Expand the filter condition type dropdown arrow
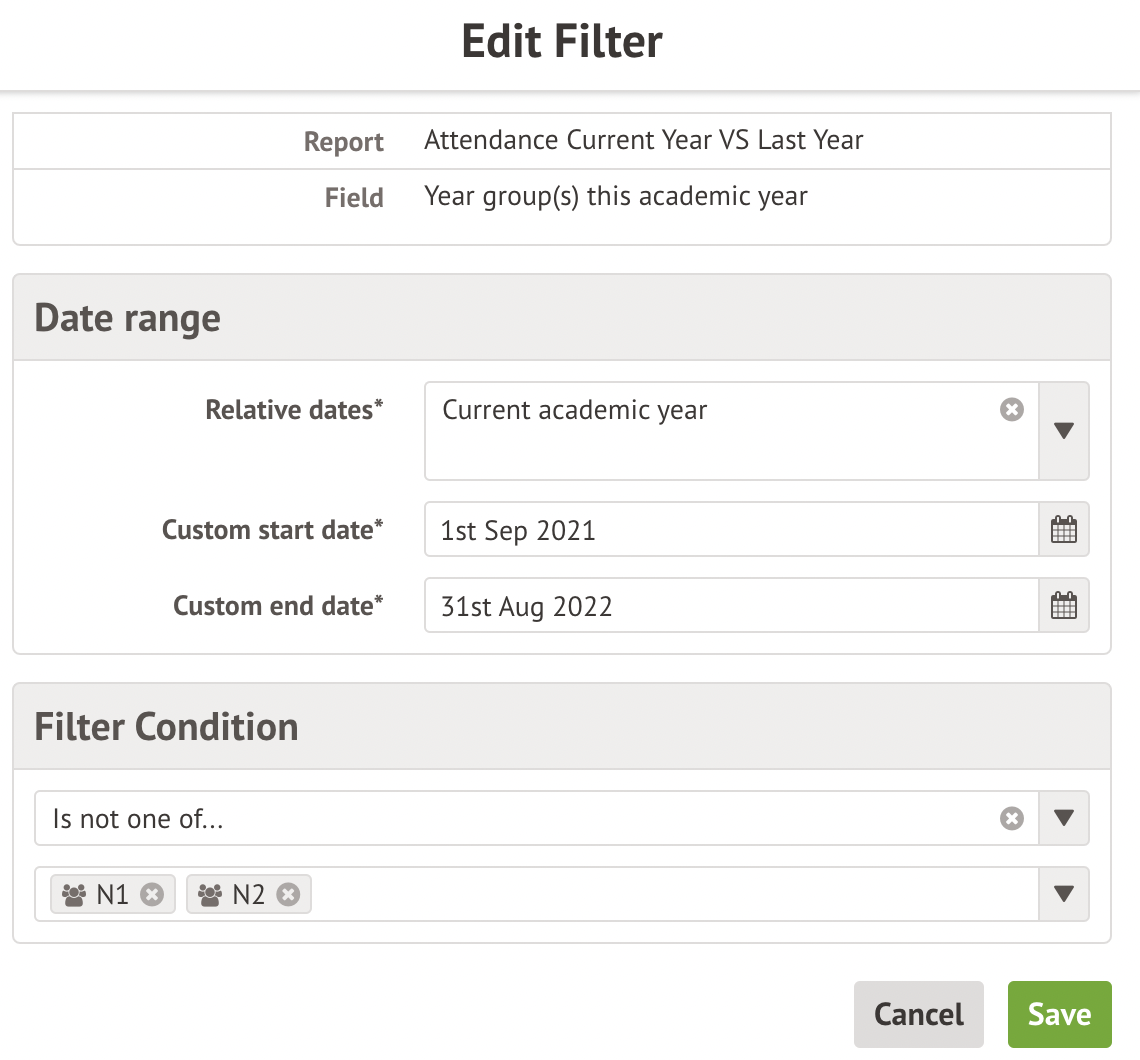The image size is (1140, 1060). [1064, 818]
